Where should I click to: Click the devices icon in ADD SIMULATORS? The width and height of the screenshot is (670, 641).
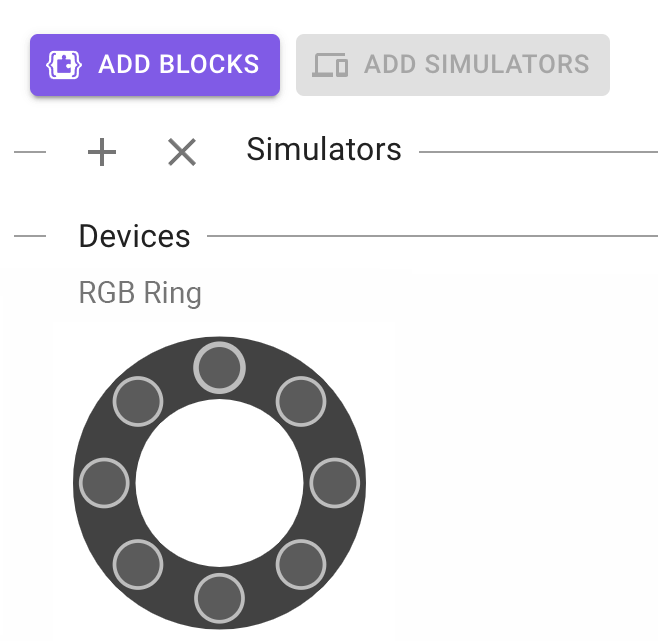tap(330, 65)
